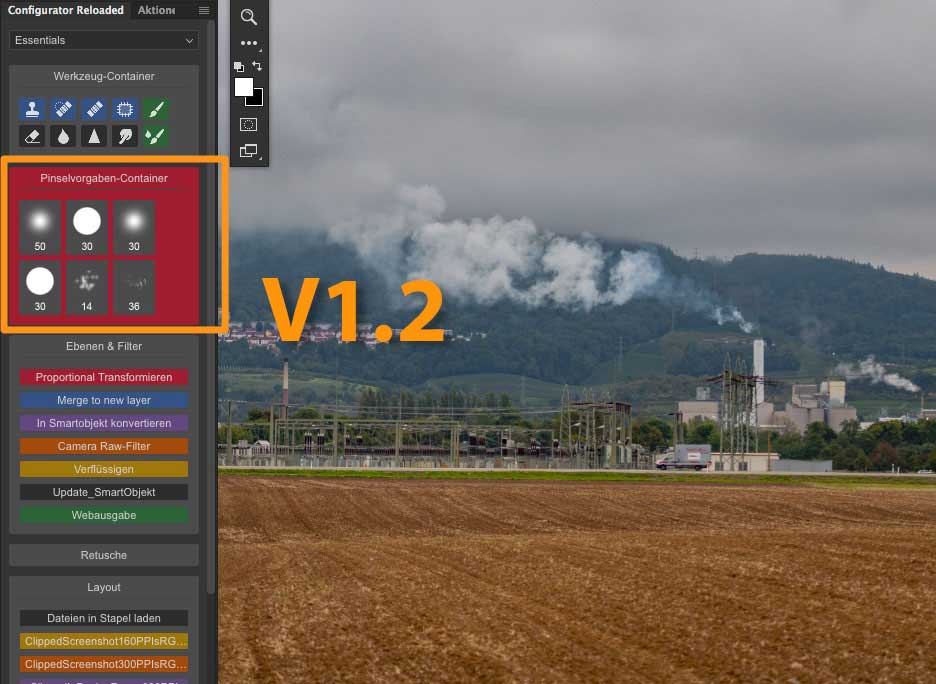Click Dateien in Stapel laden
This screenshot has height=684, width=936.
click(x=104, y=618)
